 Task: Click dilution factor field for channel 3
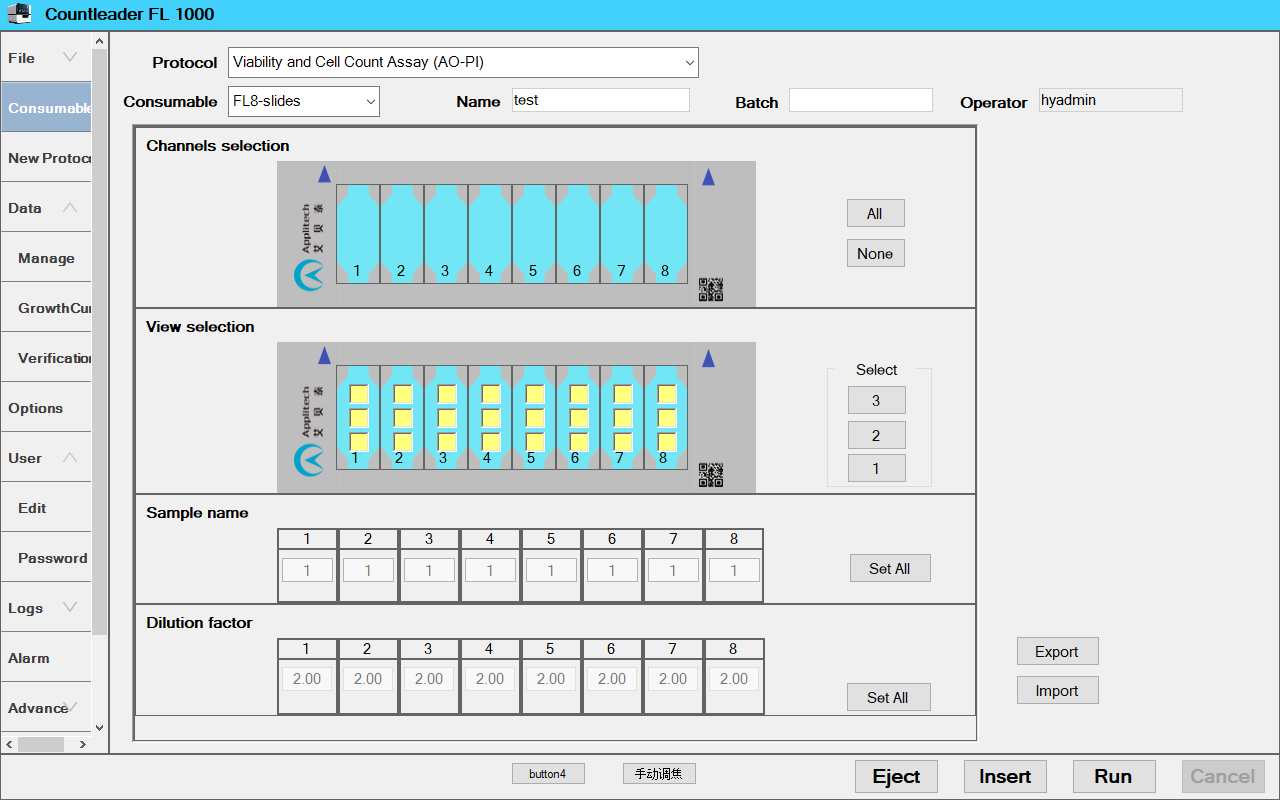tap(429, 679)
